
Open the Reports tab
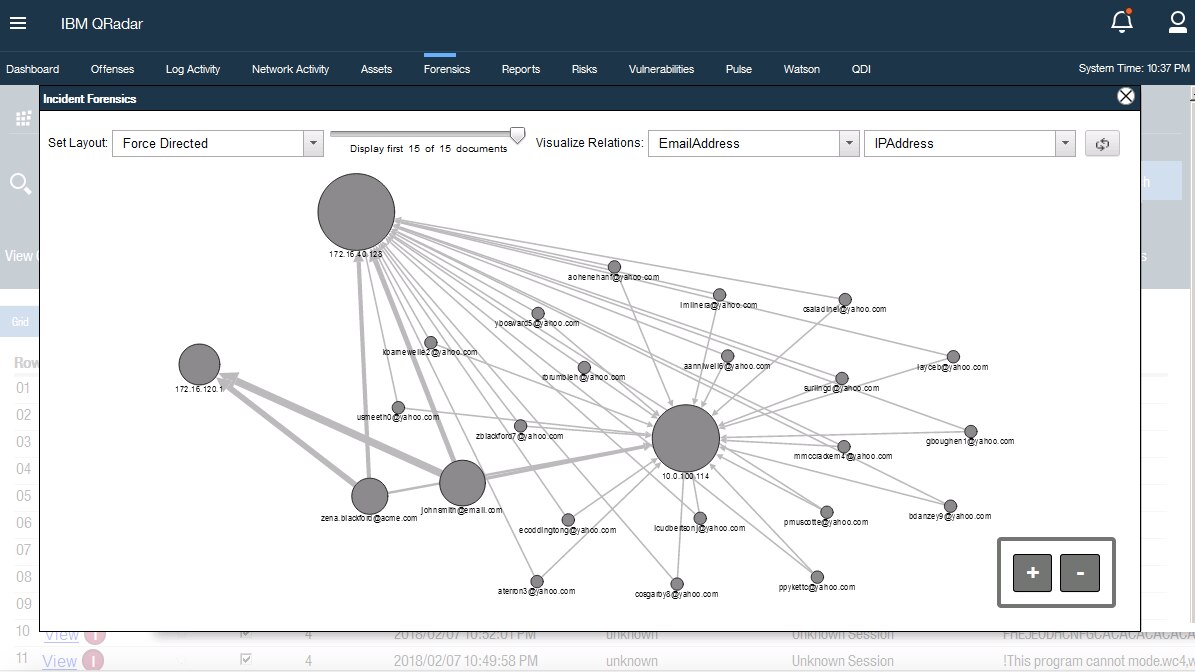click(x=521, y=69)
